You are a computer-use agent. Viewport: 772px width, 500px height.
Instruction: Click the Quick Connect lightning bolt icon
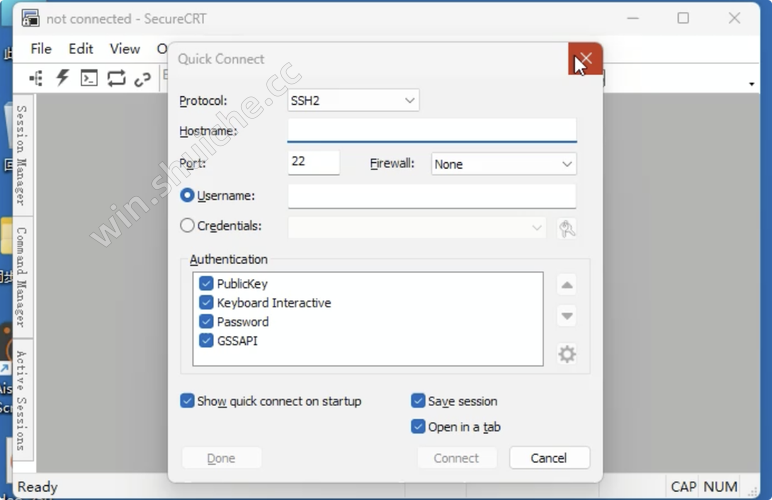click(63, 78)
